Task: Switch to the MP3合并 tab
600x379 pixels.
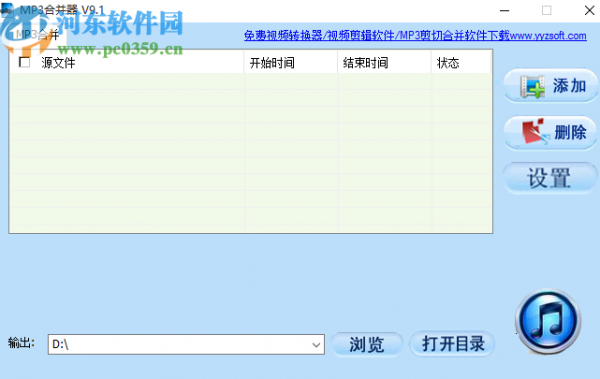Action: click(x=38, y=35)
